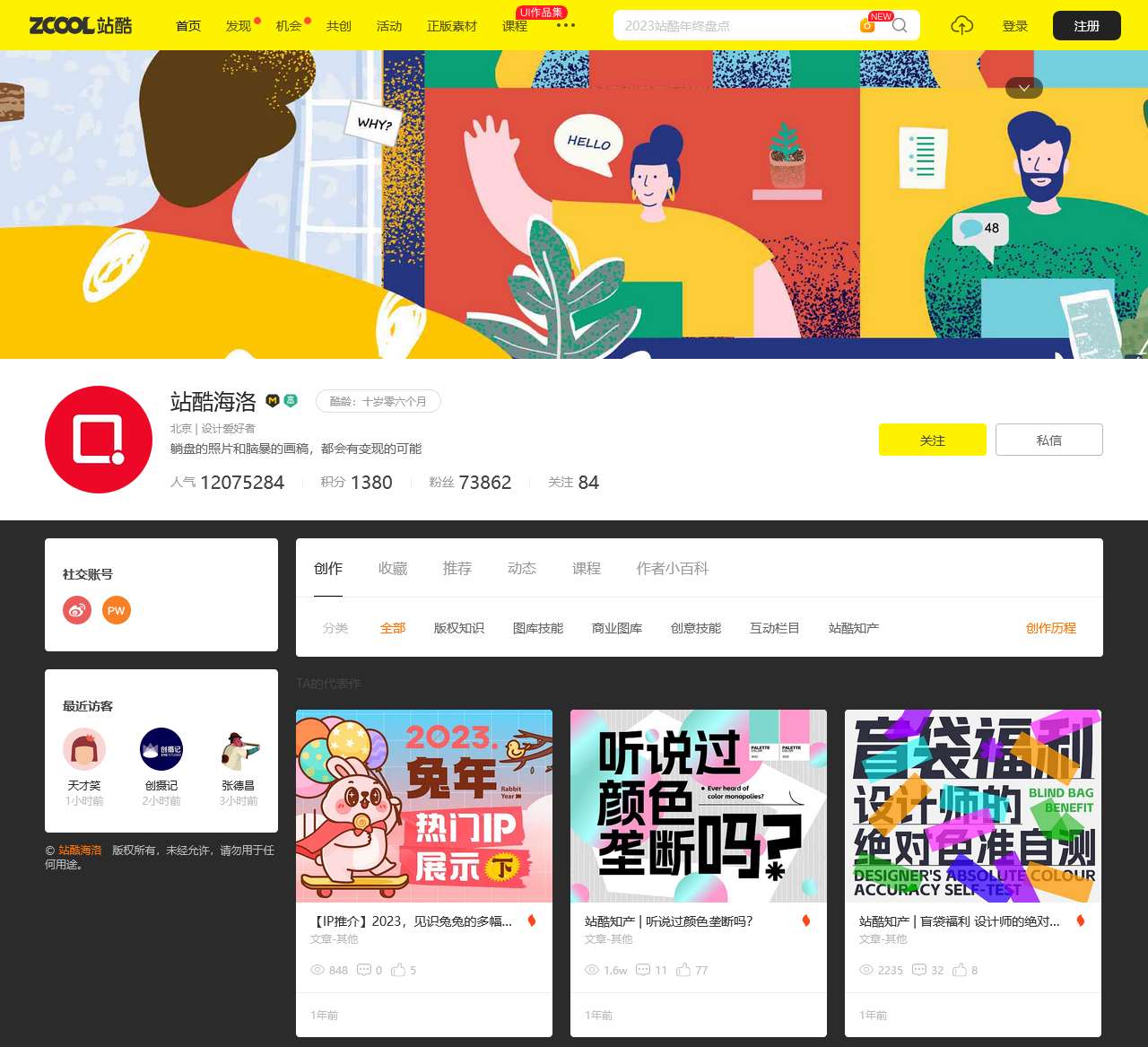This screenshot has width=1148, height=1047.
Task: Switch to the 动态 tab
Action: [x=522, y=568]
